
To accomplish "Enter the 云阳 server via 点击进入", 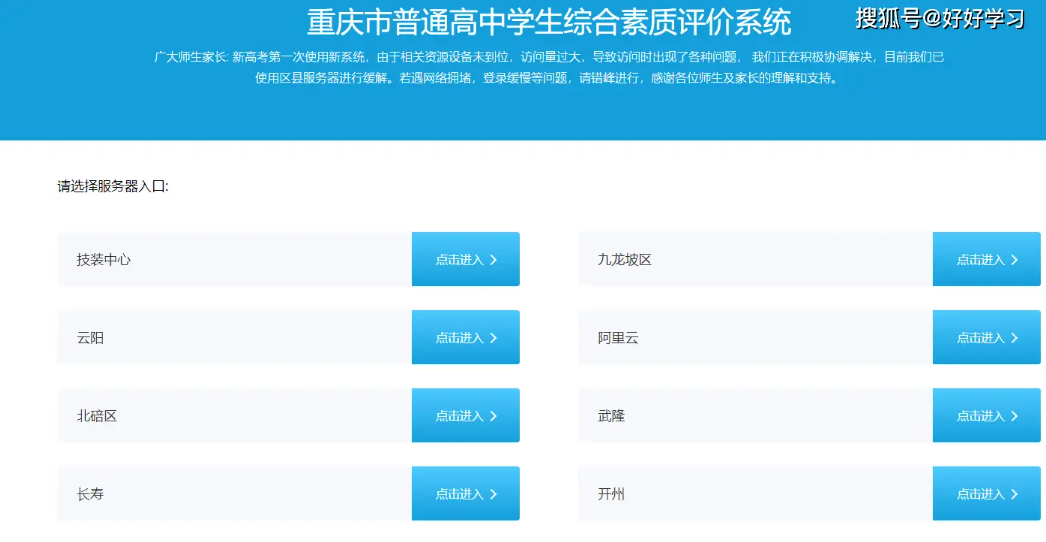I will coord(466,337).
